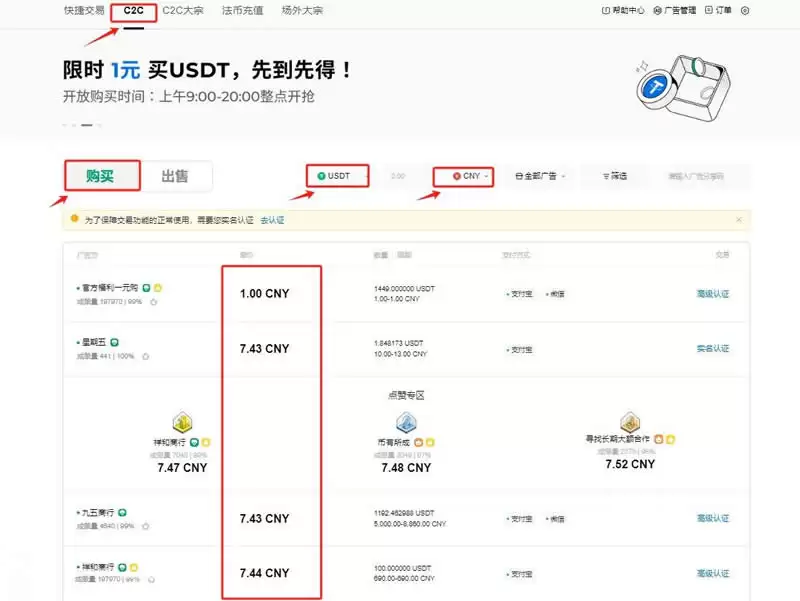
Task: Click the settings gear icon at top right
Action: click(x=744, y=11)
